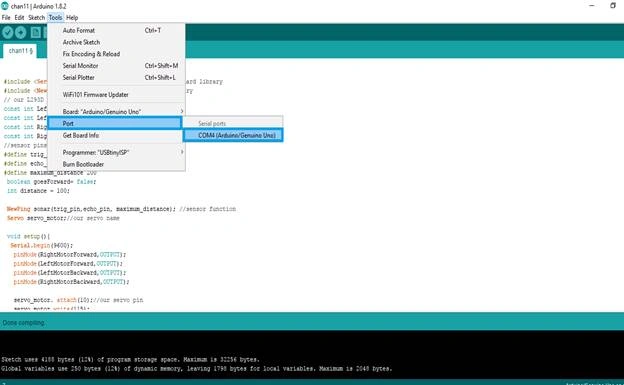Click the NewPing sonar declaration line

click(121, 209)
